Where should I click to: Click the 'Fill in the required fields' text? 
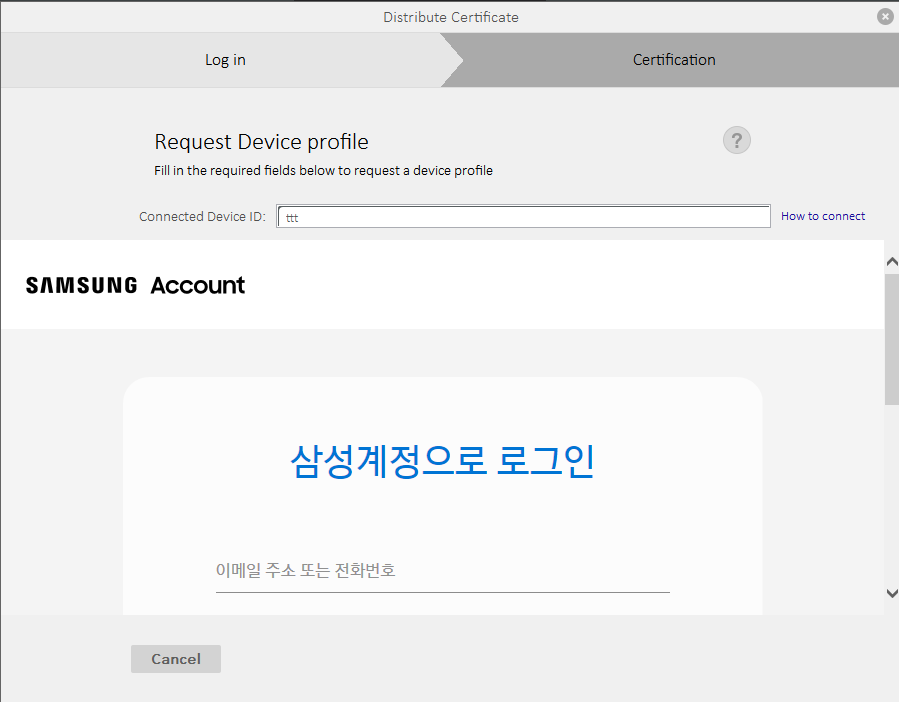coord(323,170)
